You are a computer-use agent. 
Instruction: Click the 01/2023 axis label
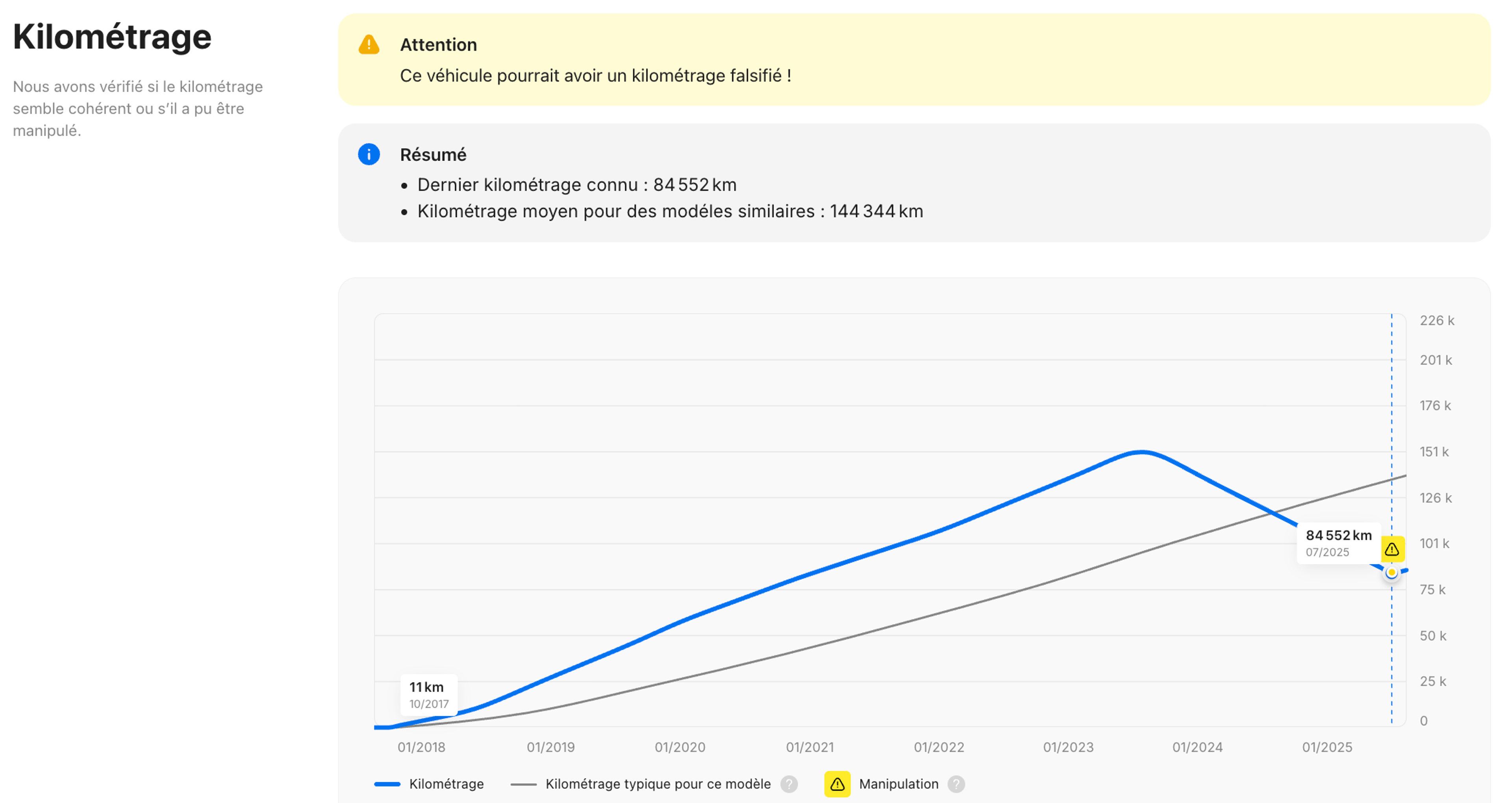1068,748
